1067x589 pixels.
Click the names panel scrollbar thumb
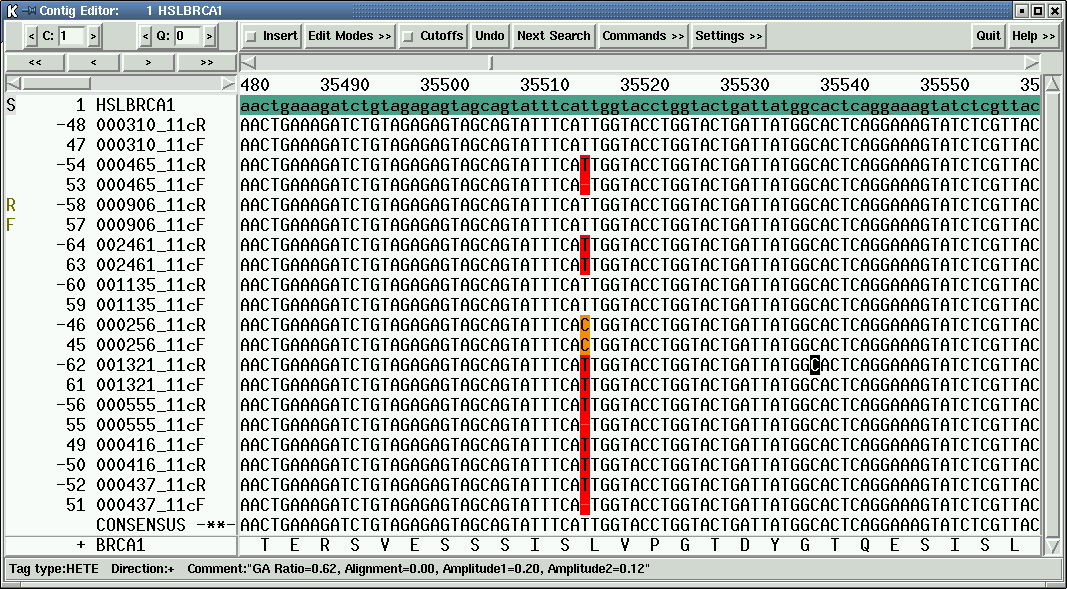coord(56,84)
